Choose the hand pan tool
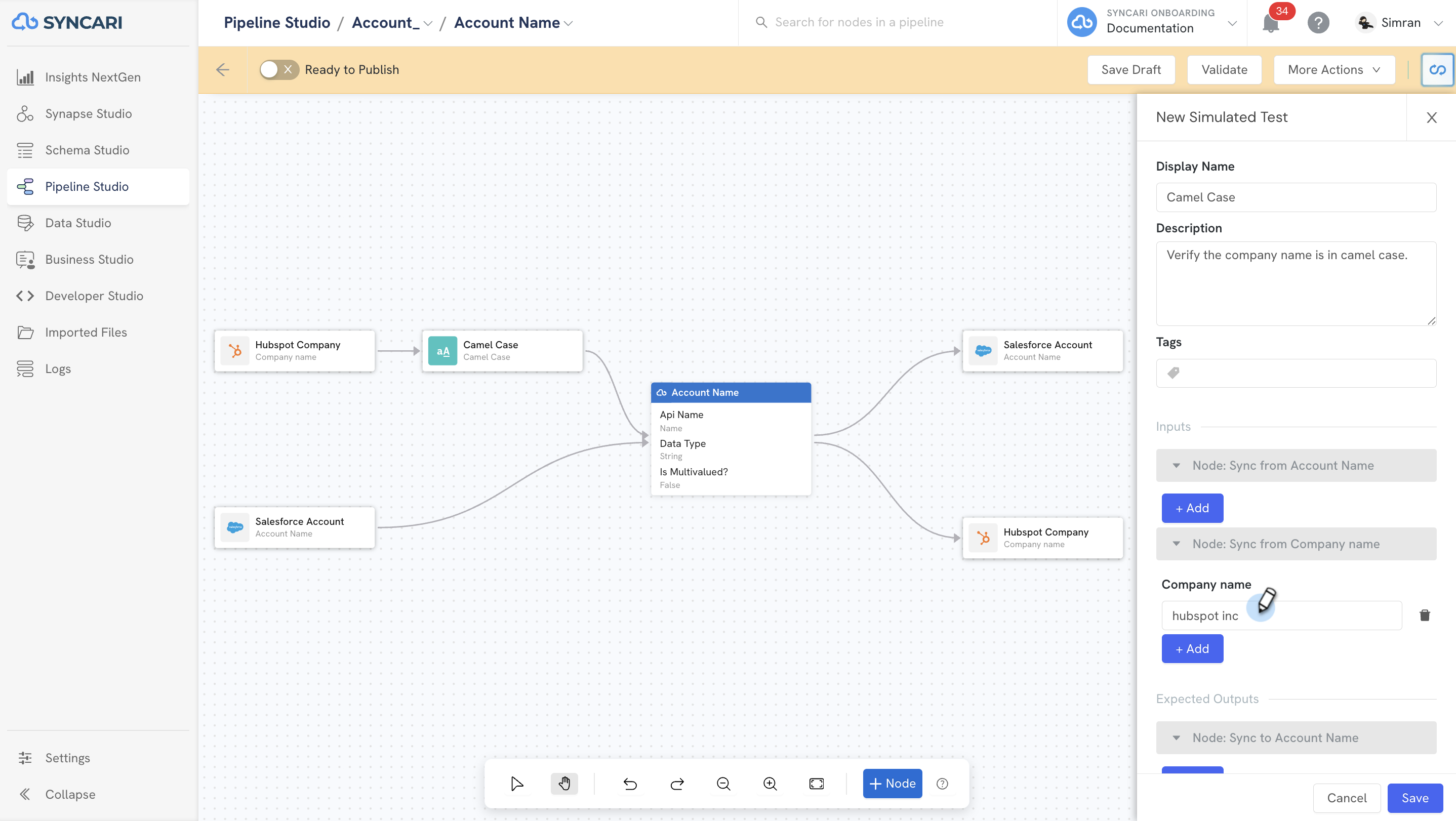The width and height of the screenshot is (1456, 821). pyautogui.click(x=564, y=784)
